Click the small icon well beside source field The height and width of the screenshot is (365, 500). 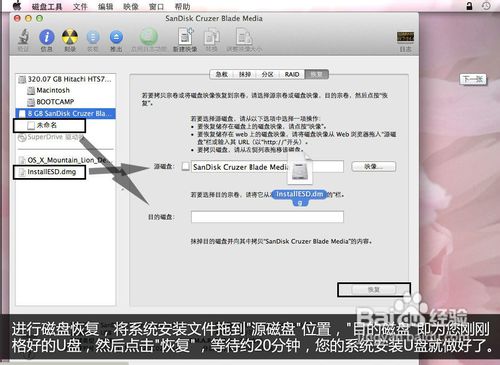click(x=186, y=166)
